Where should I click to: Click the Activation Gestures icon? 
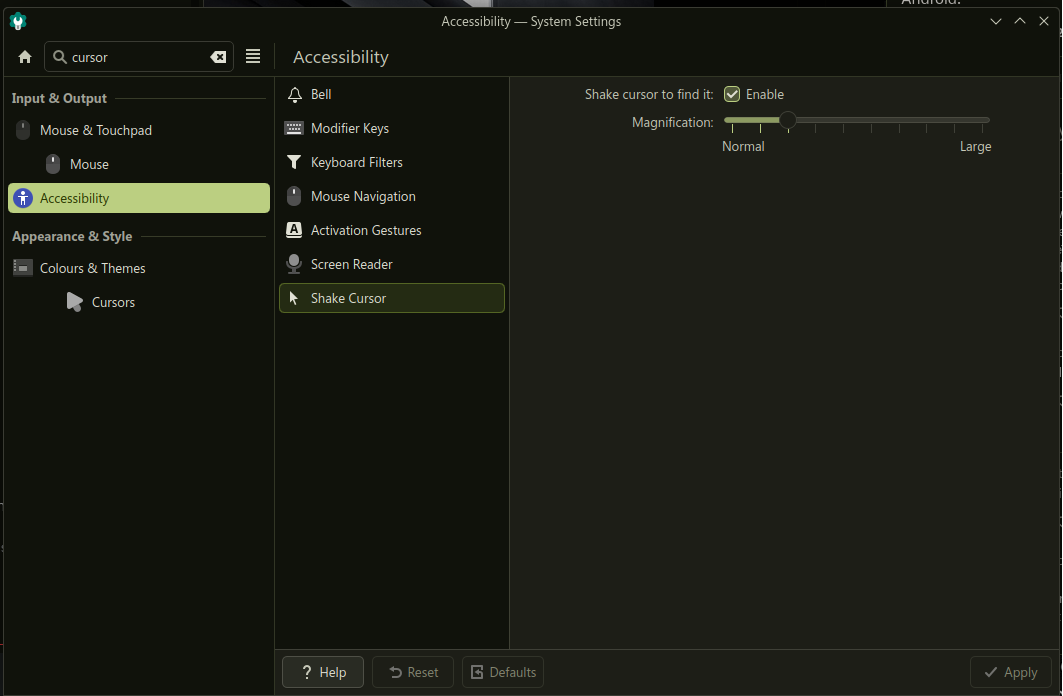coord(294,230)
